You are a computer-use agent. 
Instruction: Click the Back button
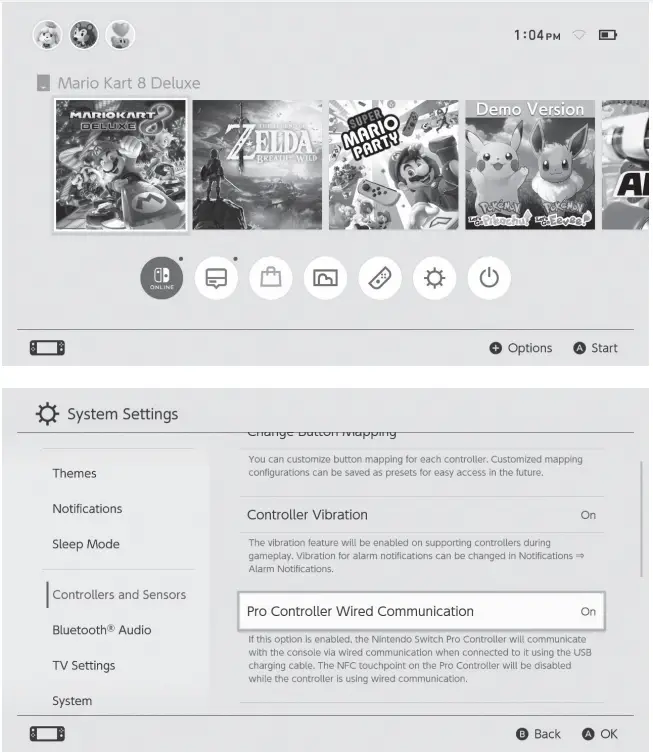coord(538,734)
